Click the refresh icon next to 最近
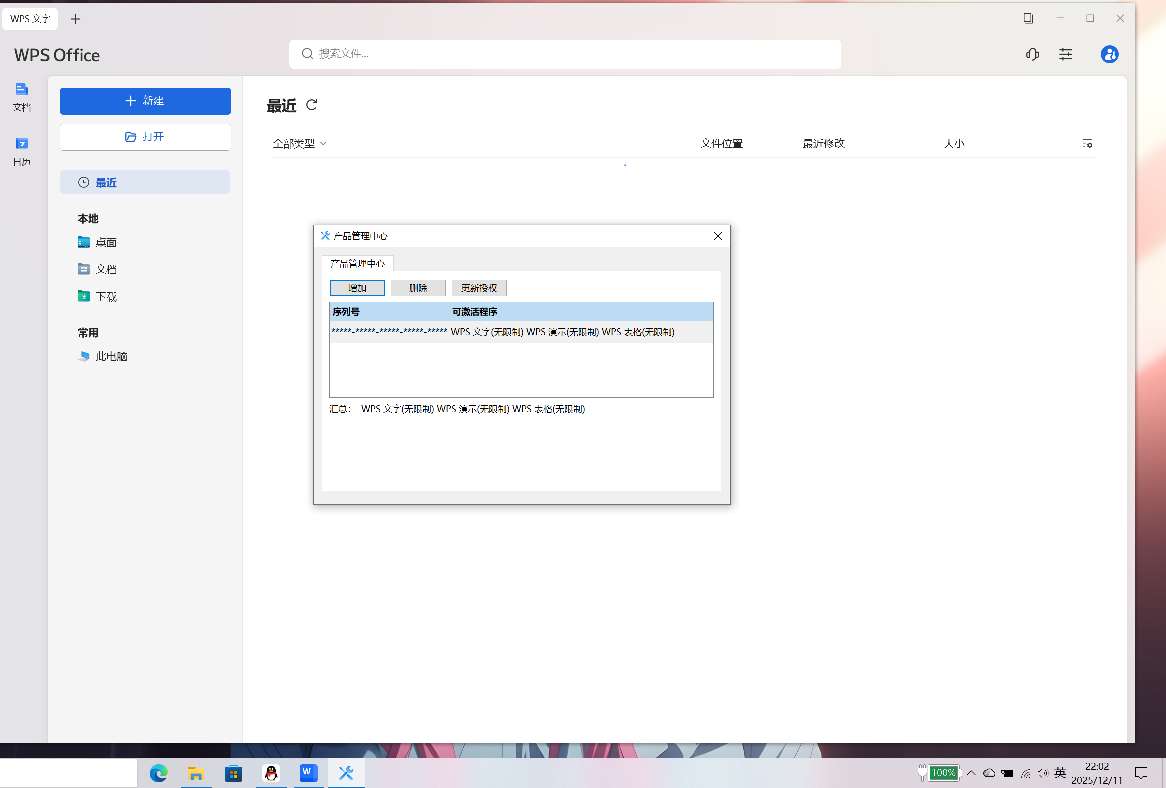The height and width of the screenshot is (788, 1166). tap(312, 105)
